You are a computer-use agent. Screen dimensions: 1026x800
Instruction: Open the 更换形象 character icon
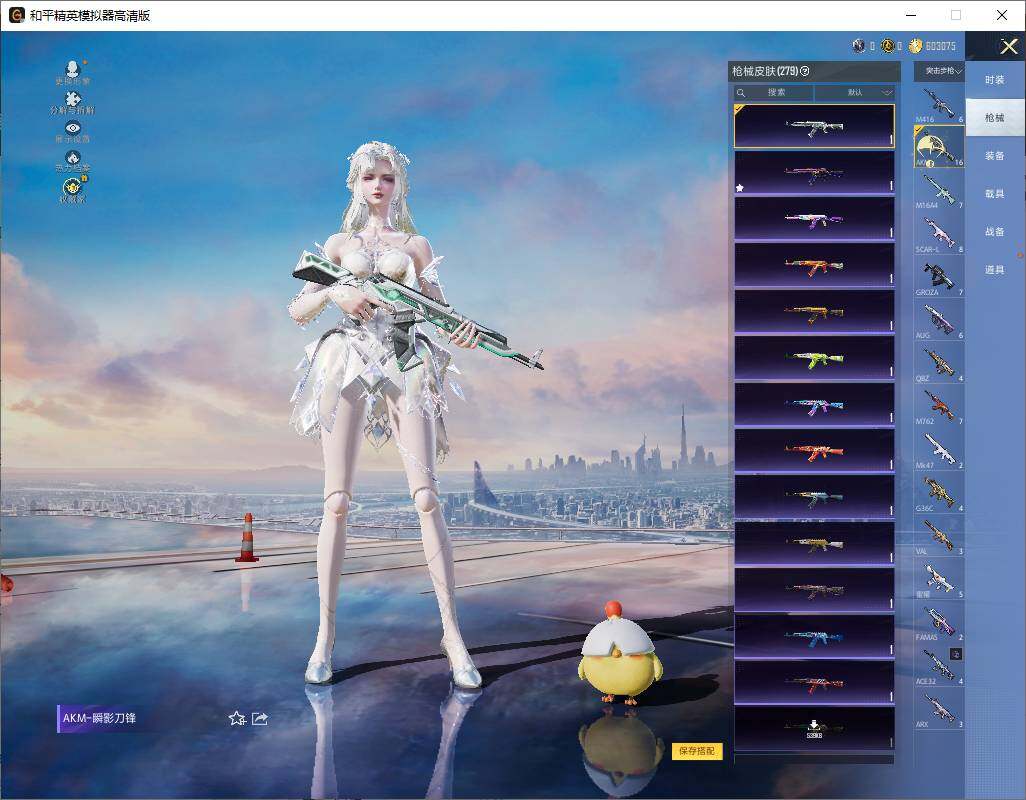pos(73,69)
